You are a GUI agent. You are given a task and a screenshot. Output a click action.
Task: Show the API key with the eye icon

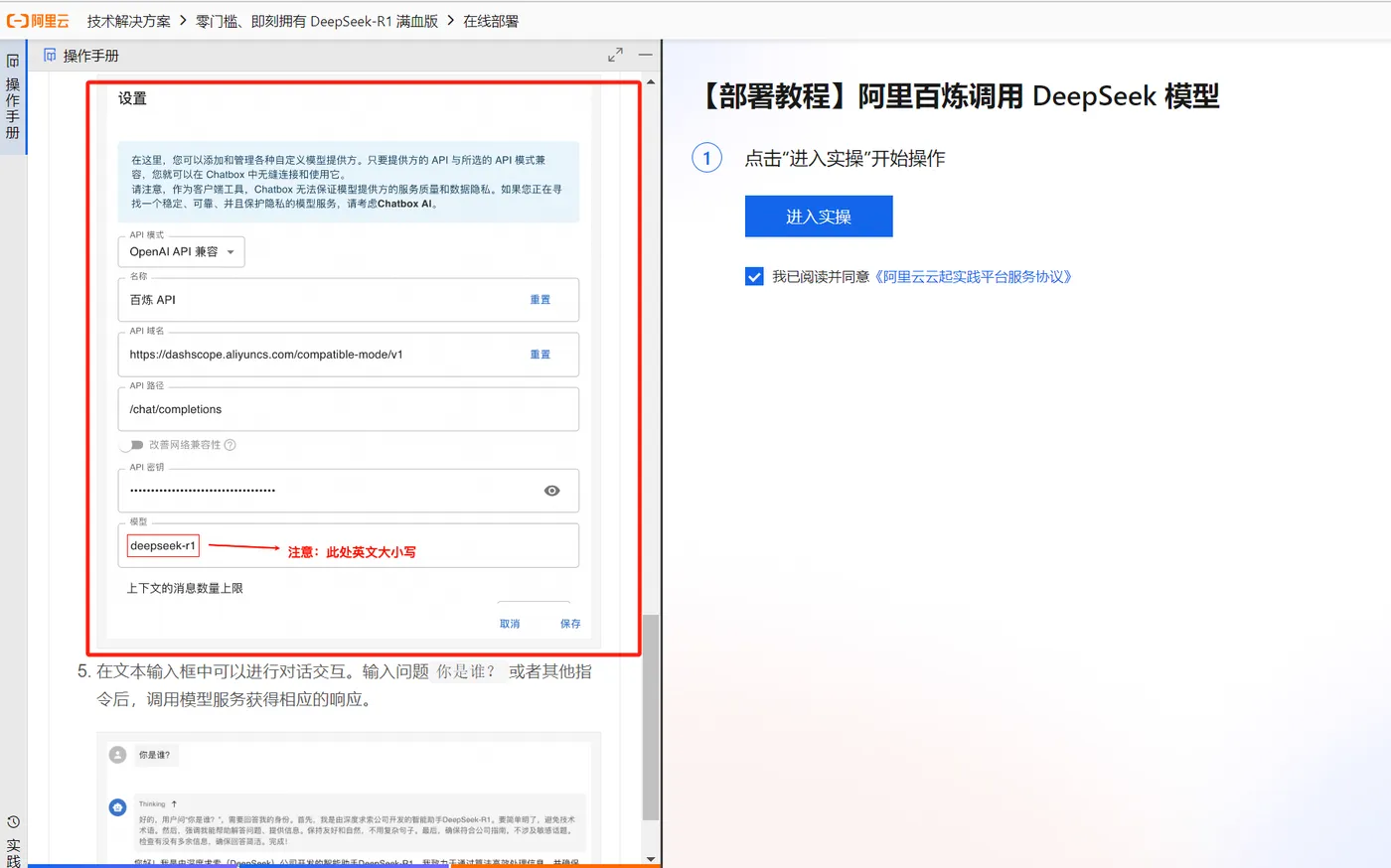552,491
